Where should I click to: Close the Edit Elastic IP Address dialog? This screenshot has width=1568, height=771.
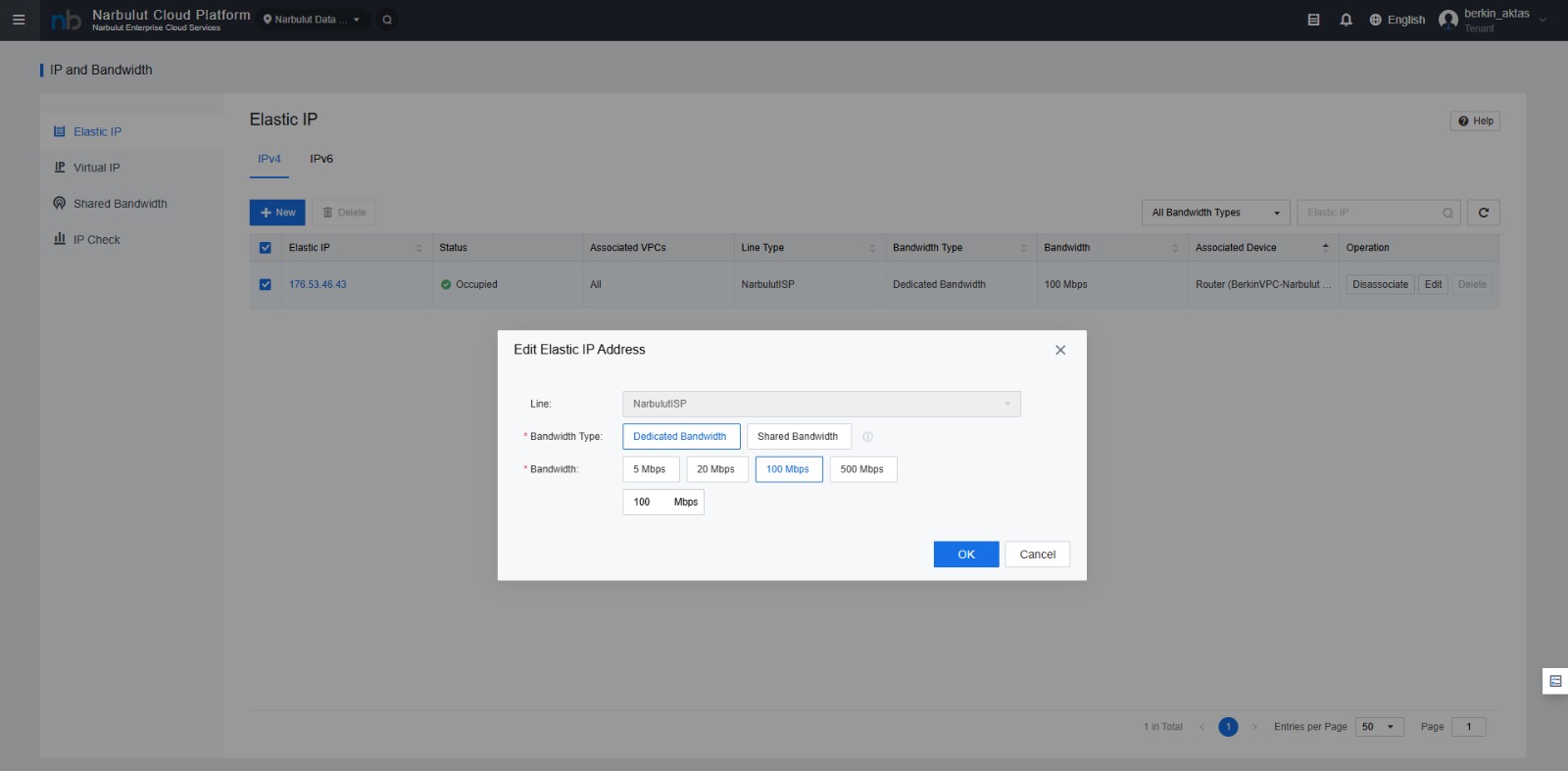click(x=1059, y=350)
